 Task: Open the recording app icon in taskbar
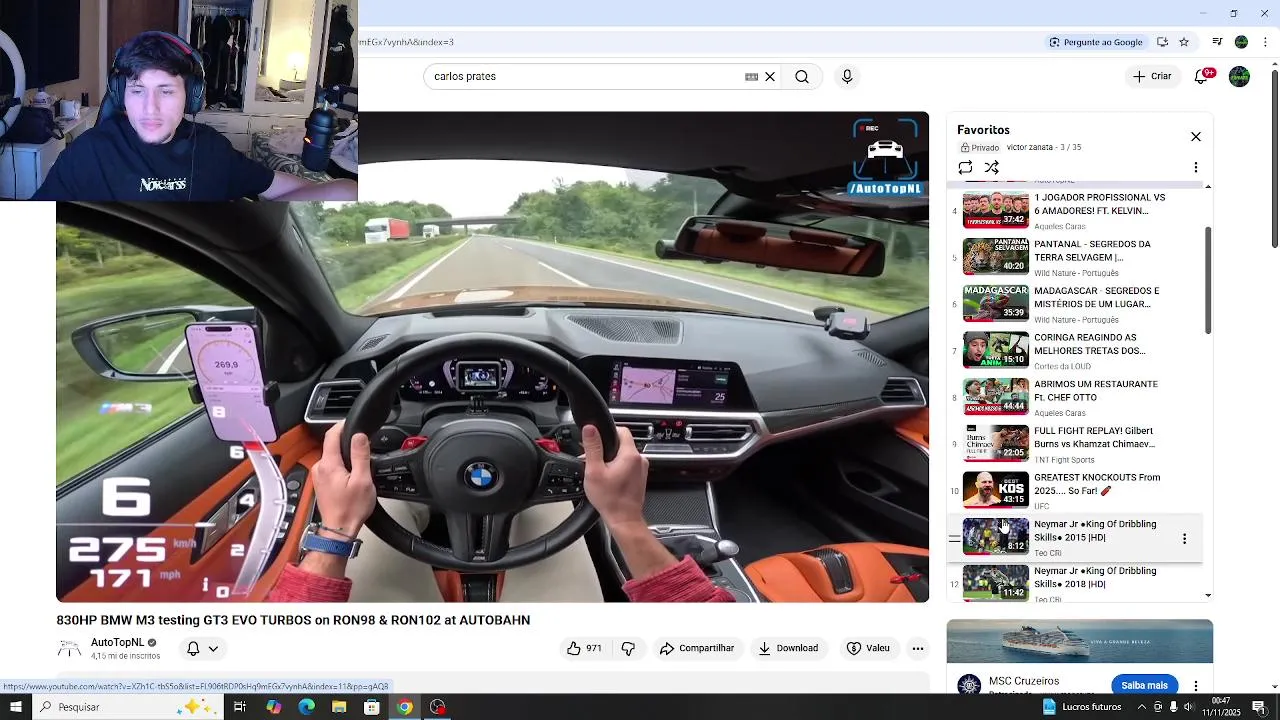(437, 707)
